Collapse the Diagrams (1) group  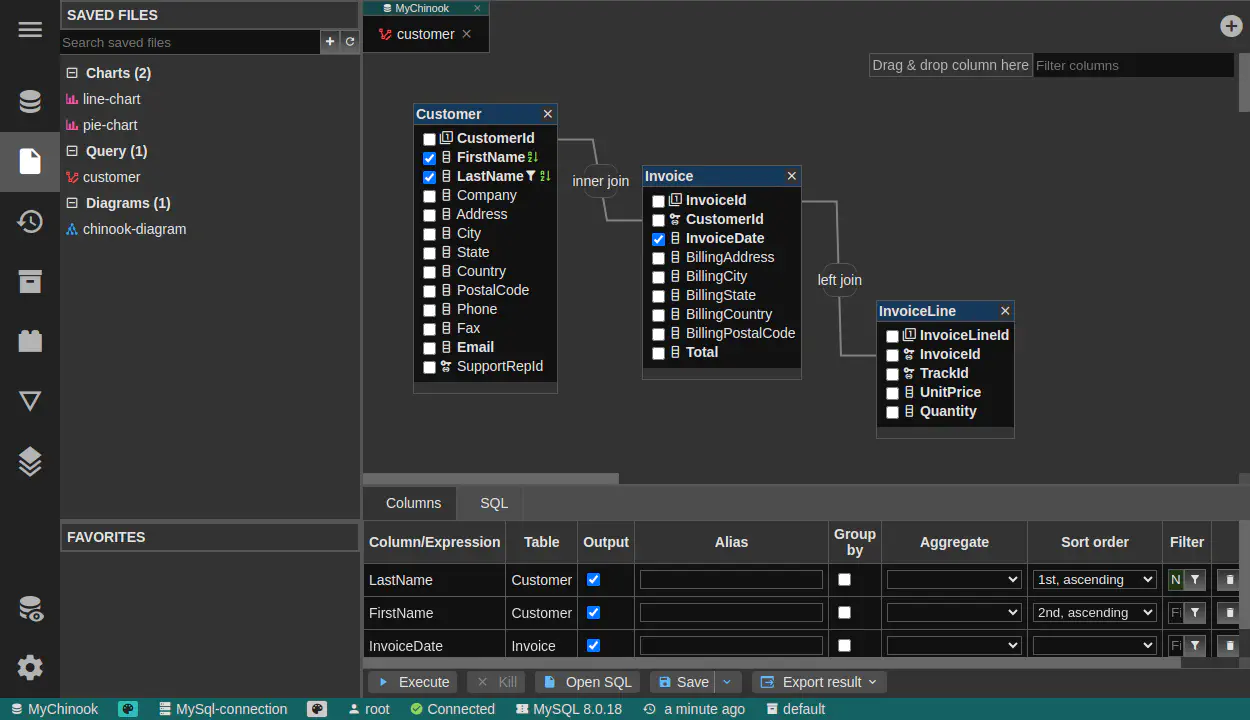[x=72, y=203]
